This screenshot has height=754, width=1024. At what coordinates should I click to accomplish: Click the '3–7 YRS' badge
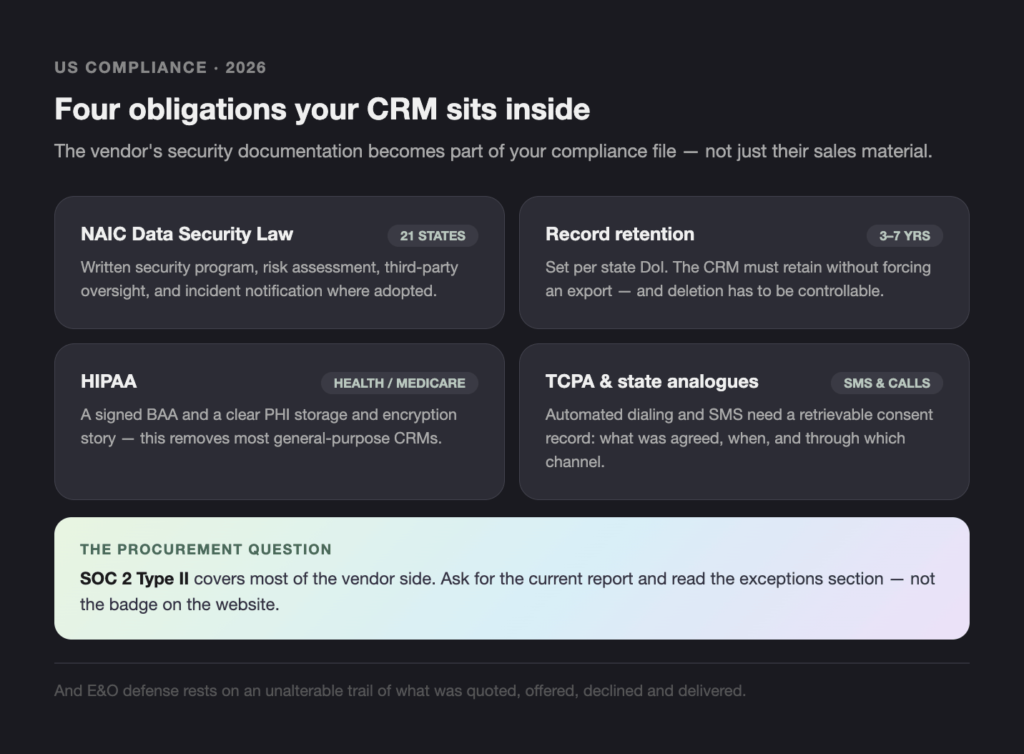tap(904, 236)
